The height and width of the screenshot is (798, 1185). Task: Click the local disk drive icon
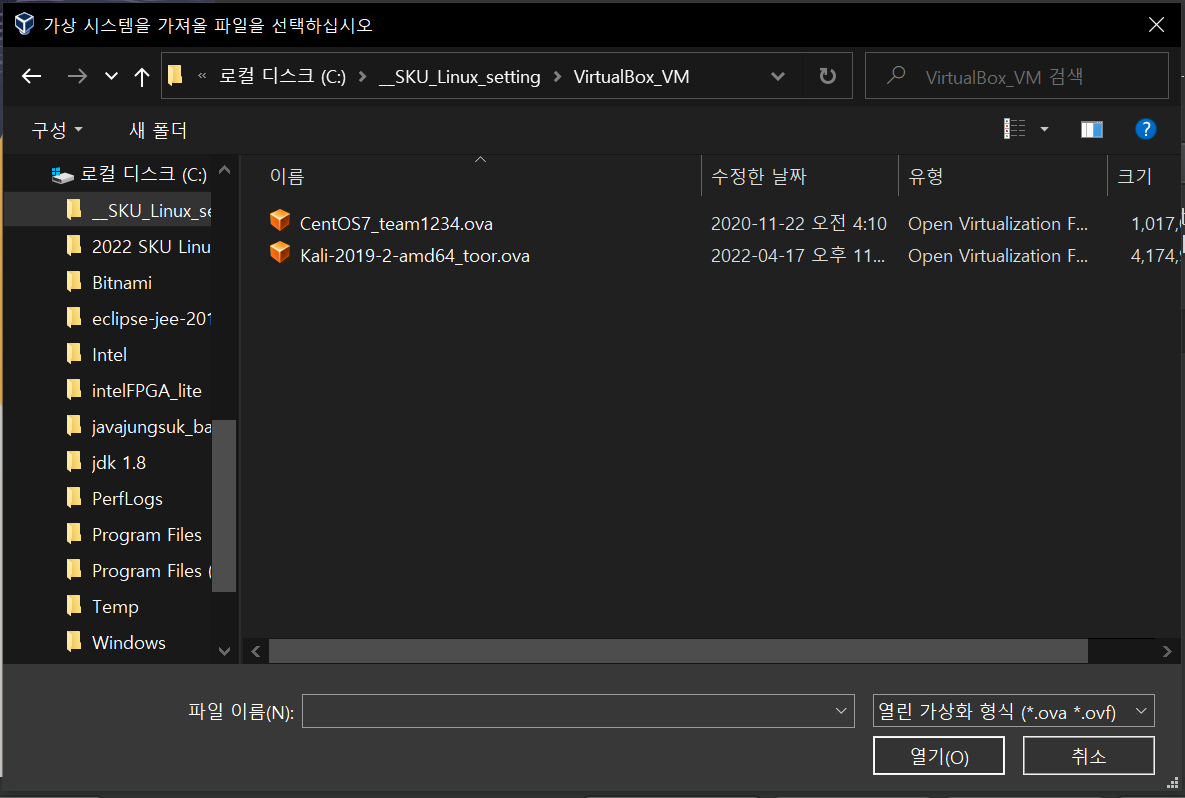tap(62, 175)
